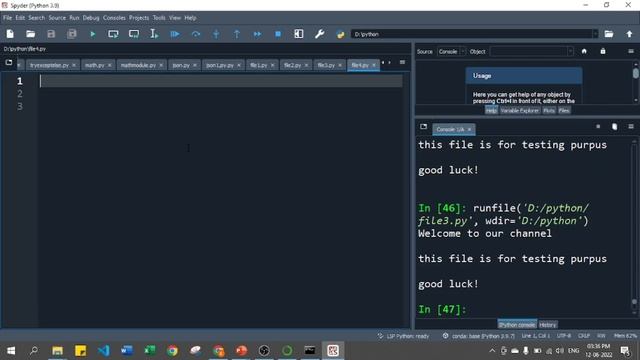Open the Debug menu
Image resolution: width=640 pixels, height=360 pixels.
coord(91,18)
